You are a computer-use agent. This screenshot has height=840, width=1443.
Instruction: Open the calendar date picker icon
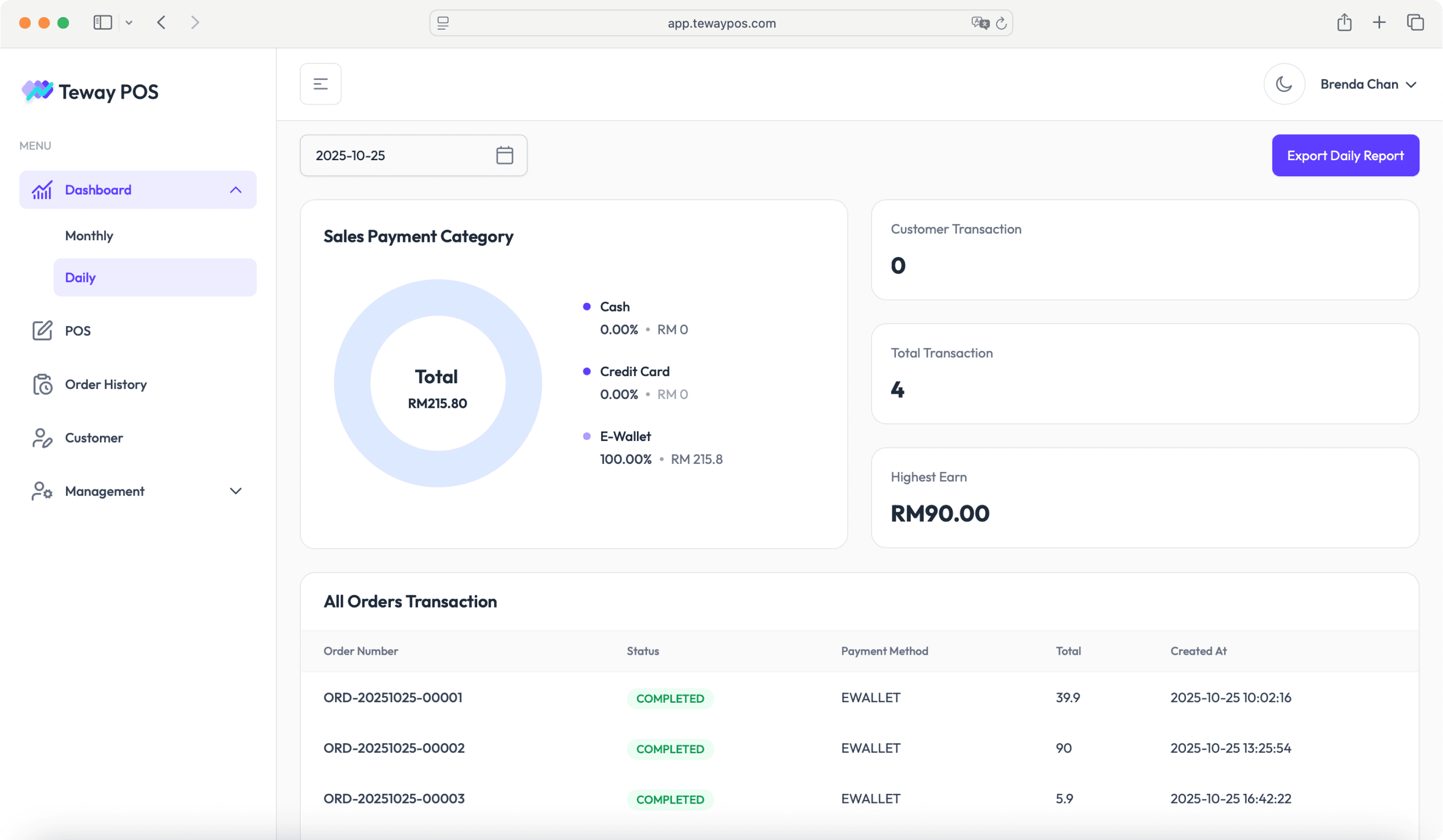coord(504,155)
